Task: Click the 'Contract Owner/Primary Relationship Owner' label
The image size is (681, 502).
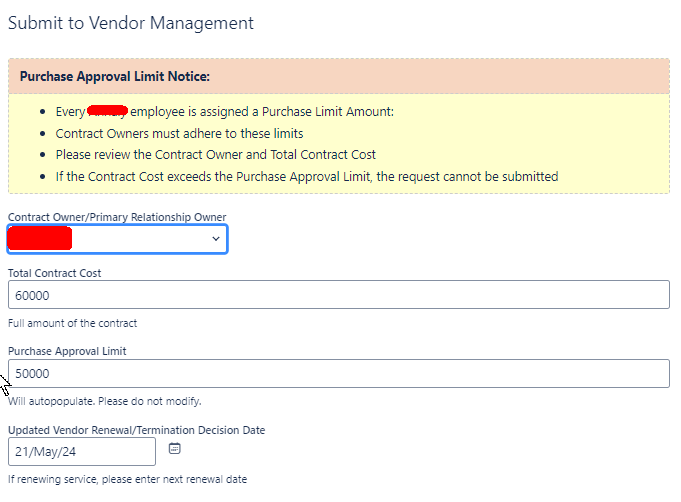Action: coord(117,217)
